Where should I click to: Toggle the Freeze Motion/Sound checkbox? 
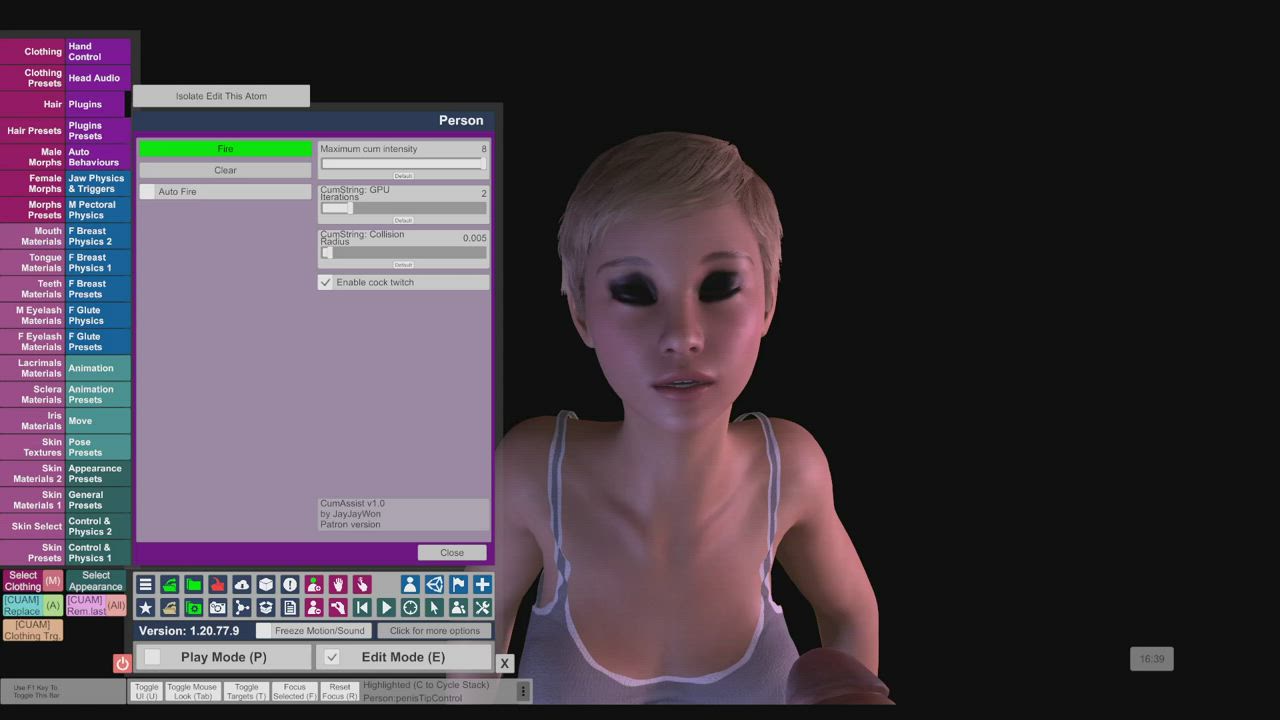coord(264,631)
